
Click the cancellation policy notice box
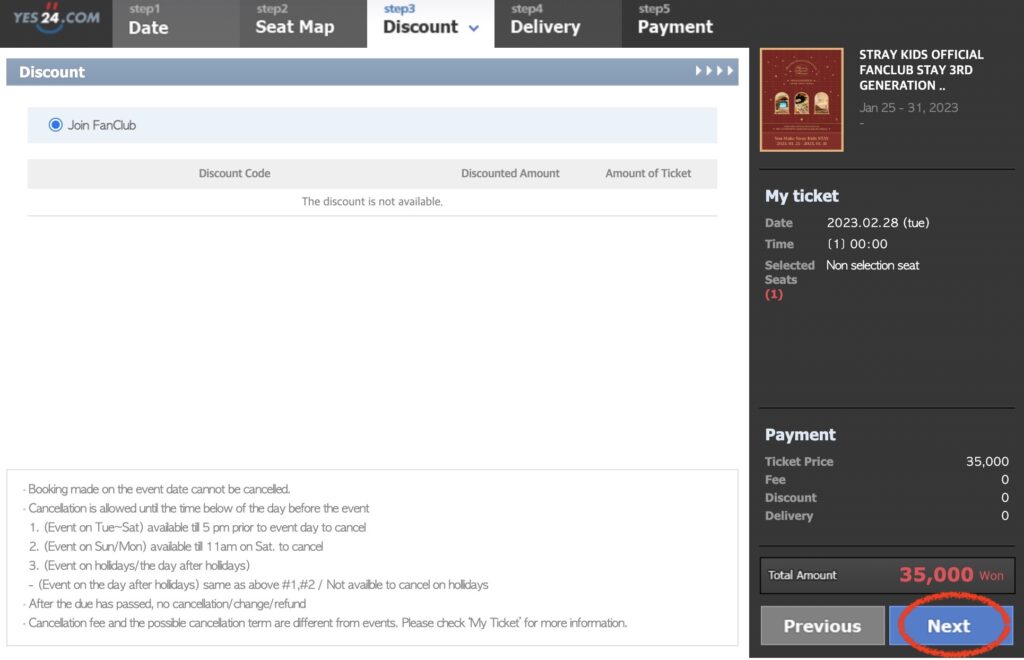(372, 556)
